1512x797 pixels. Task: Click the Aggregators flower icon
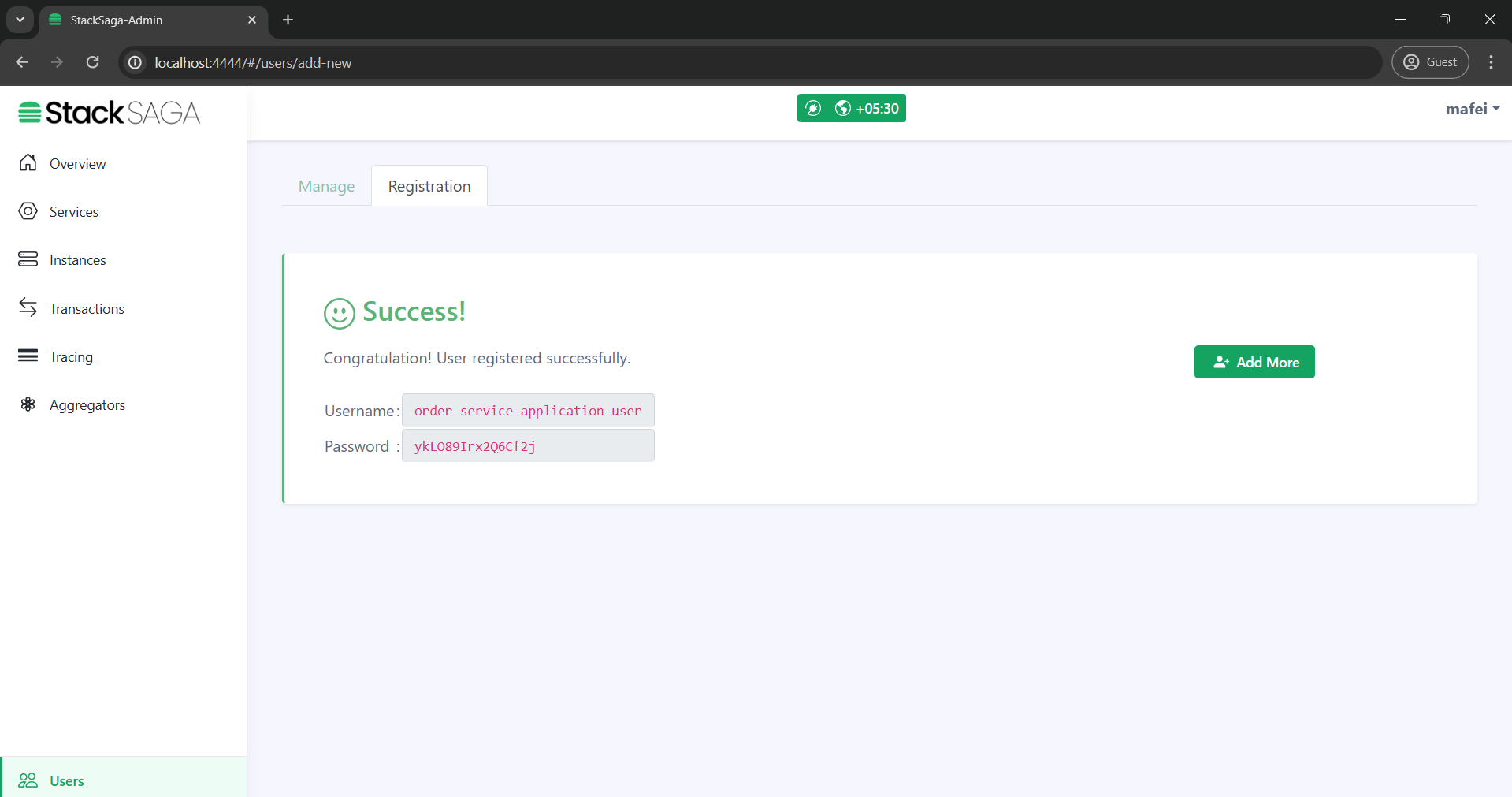[x=28, y=404]
